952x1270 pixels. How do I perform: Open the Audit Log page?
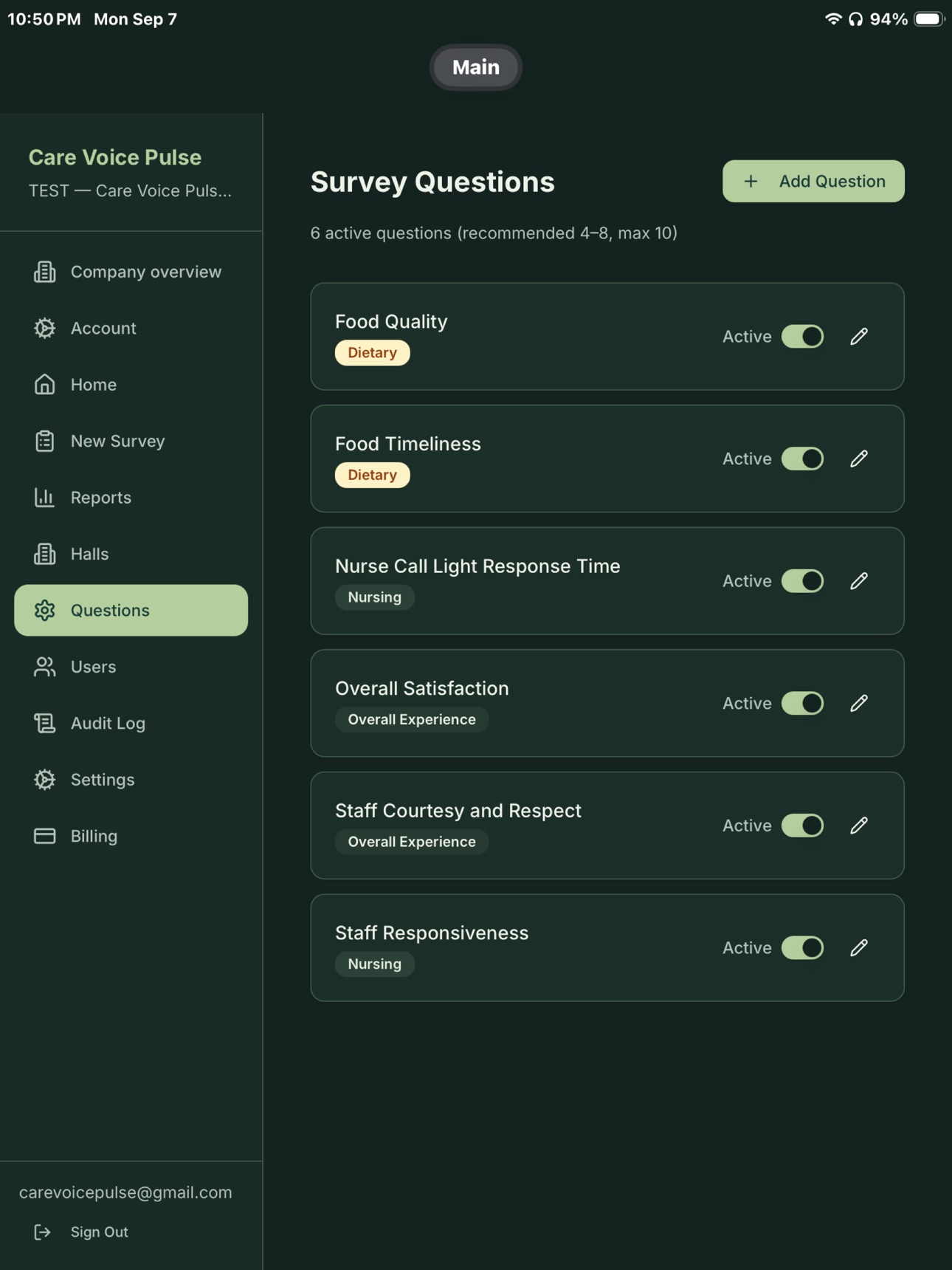131,723
